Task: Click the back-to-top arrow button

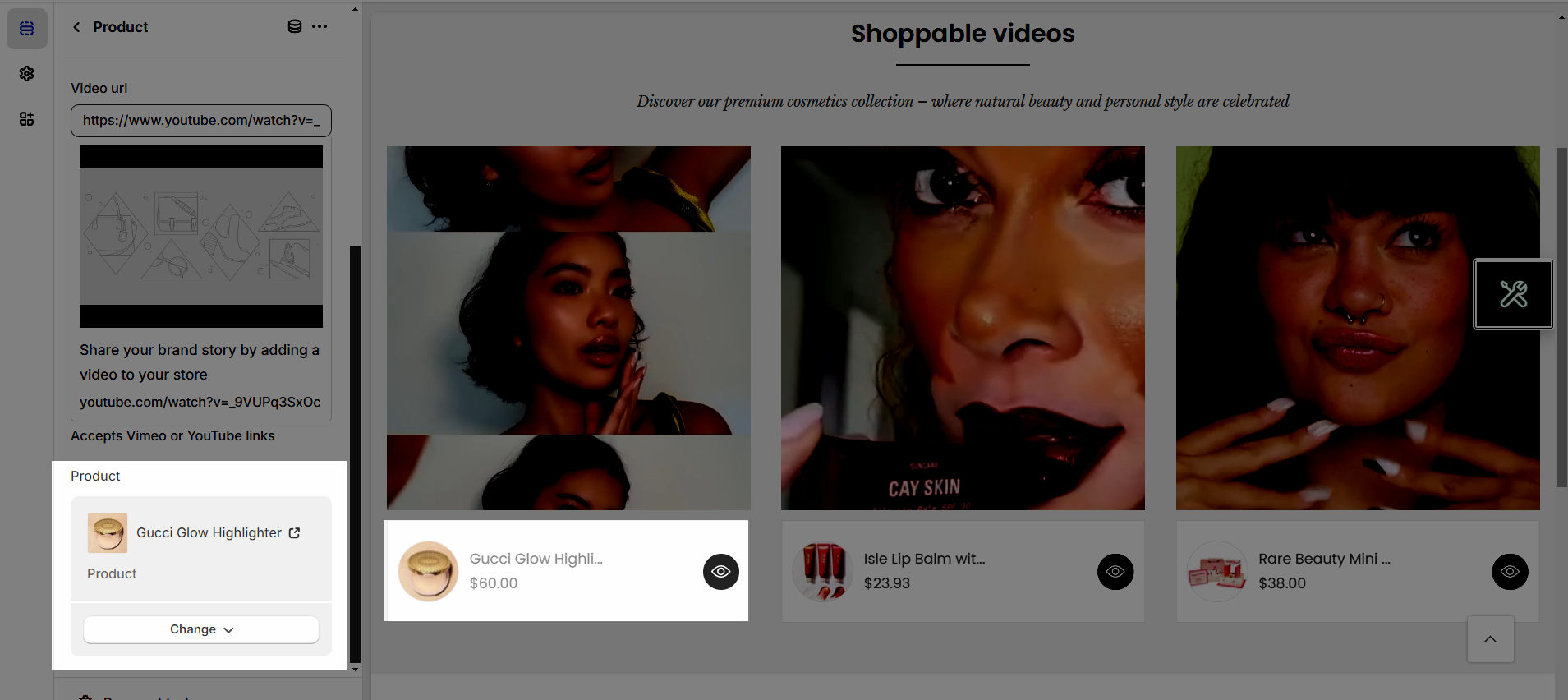Action: coord(1490,639)
